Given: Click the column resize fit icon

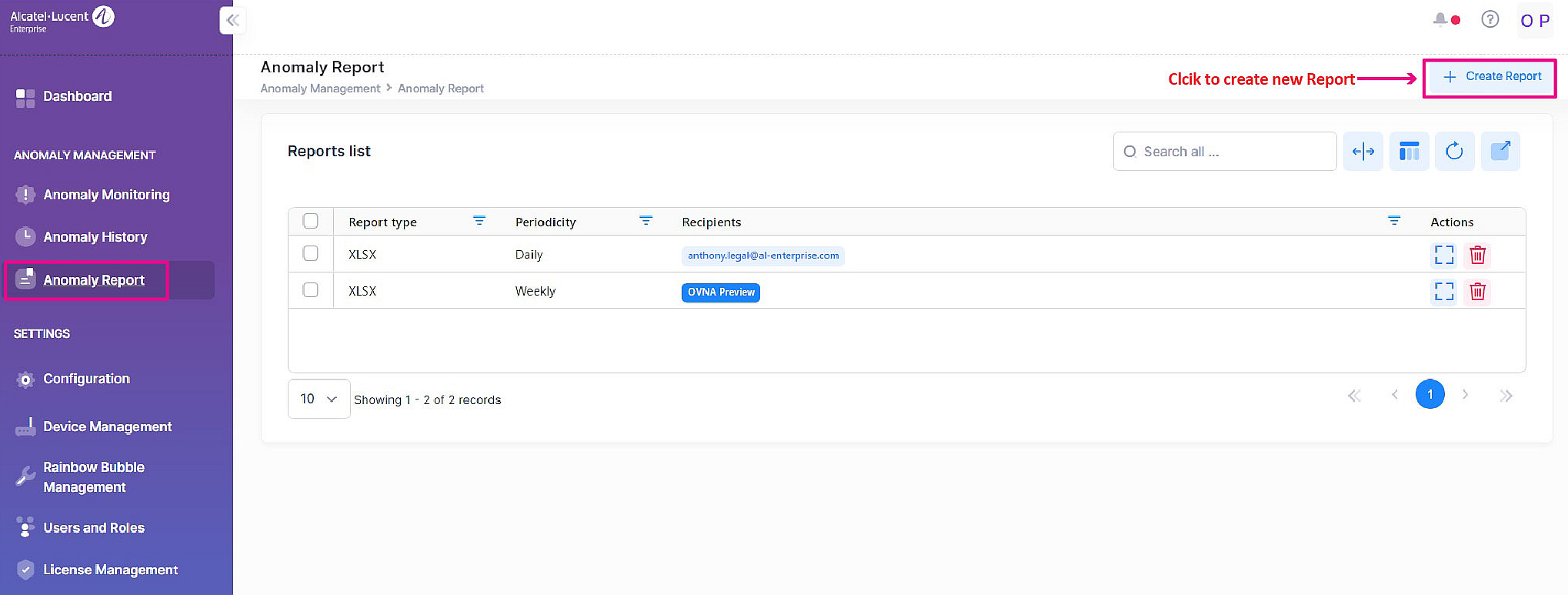Looking at the screenshot, I should [1363, 152].
